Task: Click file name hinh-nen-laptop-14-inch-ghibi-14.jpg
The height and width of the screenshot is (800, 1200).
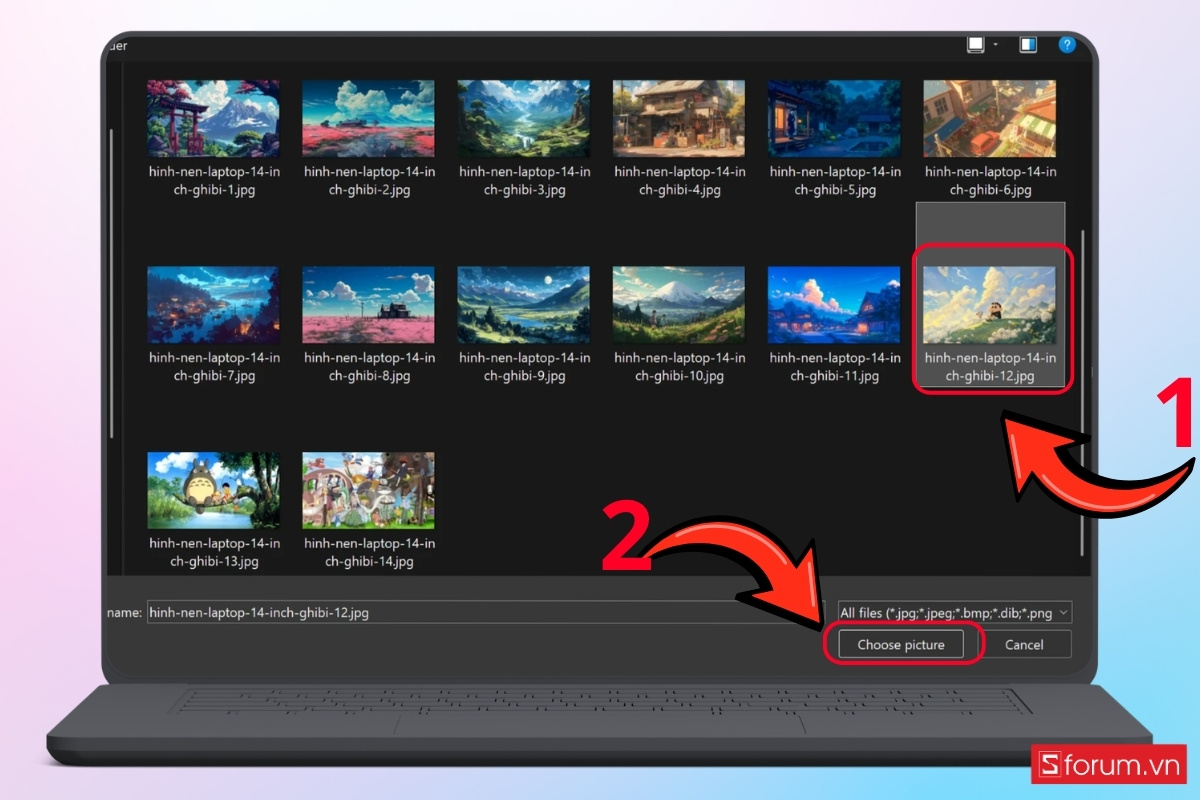Action: [369, 553]
